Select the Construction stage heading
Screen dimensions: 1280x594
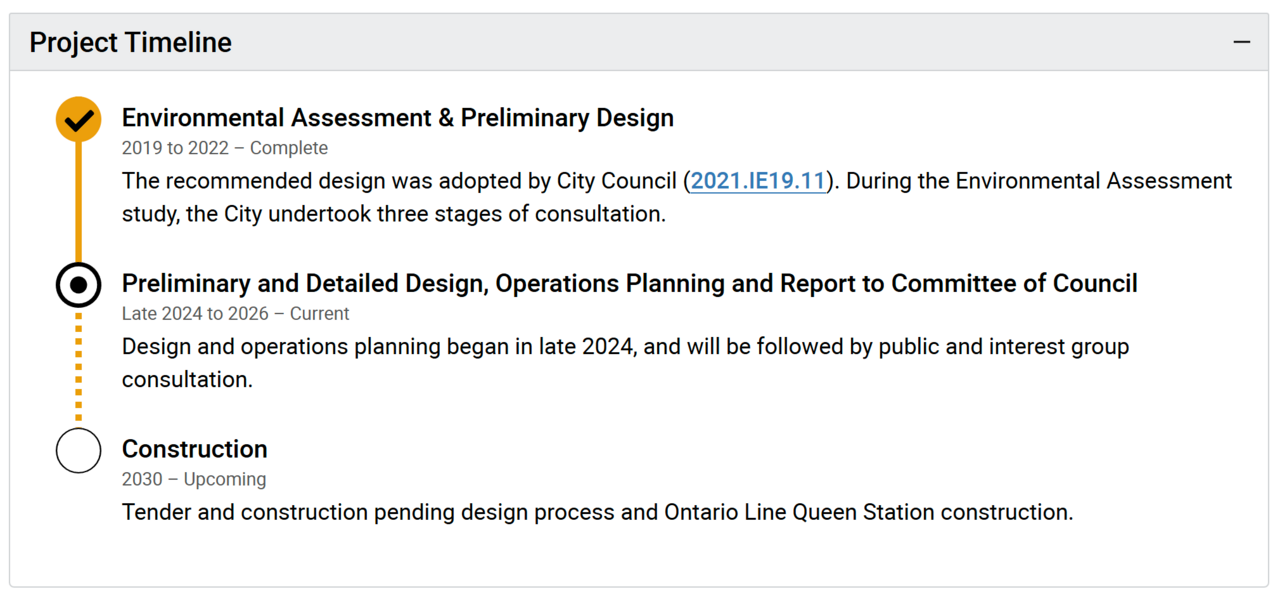click(194, 449)
